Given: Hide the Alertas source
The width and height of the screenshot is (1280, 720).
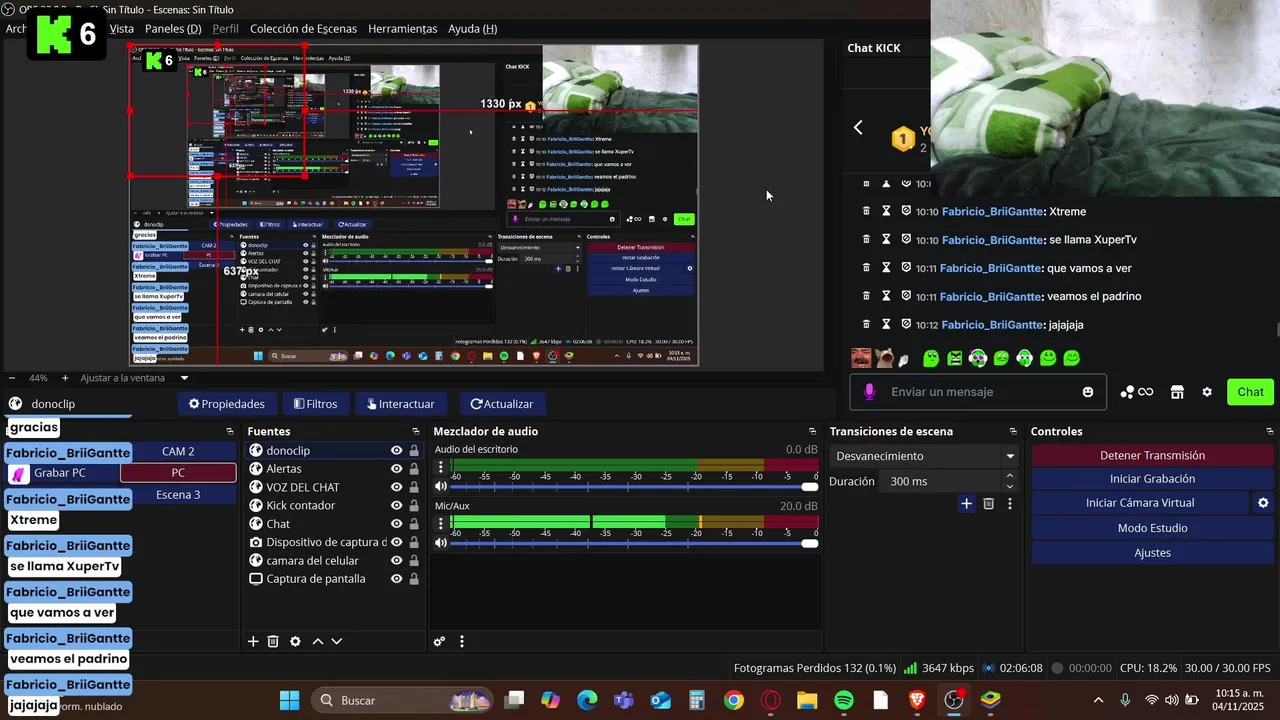Looking at the screenshot, I should (397, 469).
